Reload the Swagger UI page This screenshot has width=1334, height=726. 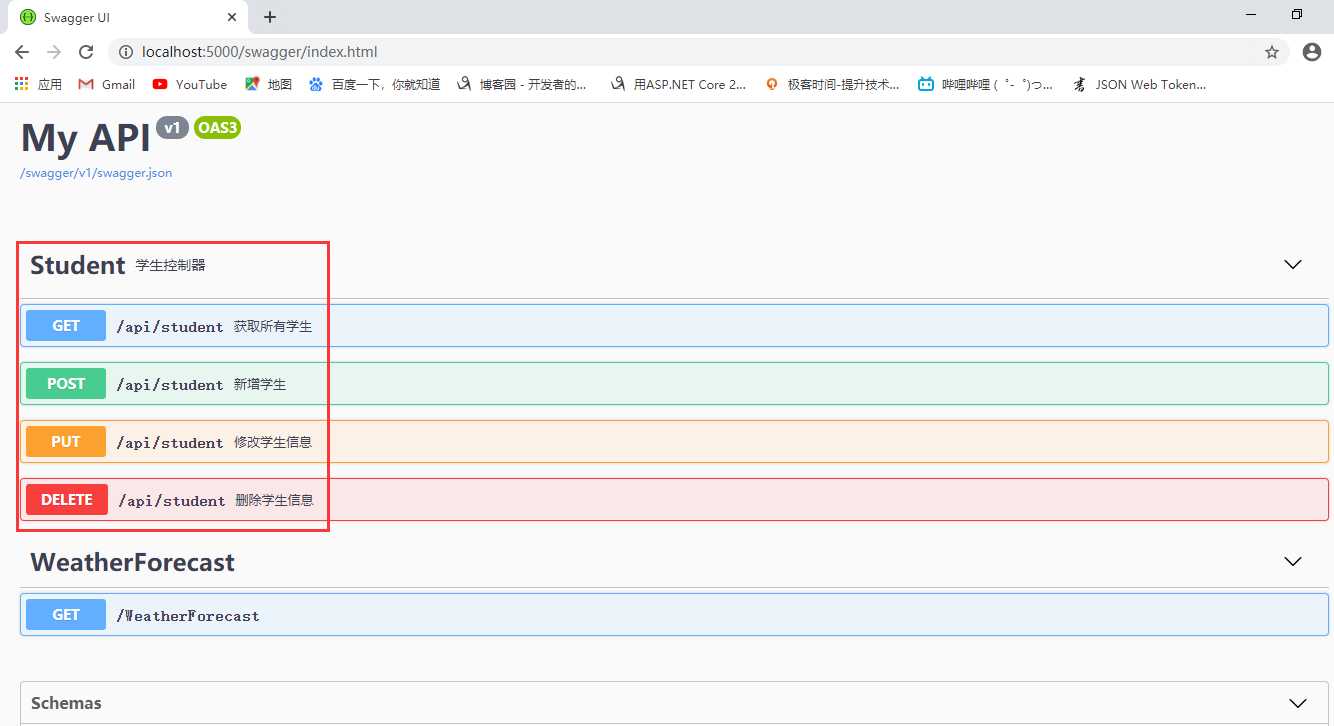point(86,52)
